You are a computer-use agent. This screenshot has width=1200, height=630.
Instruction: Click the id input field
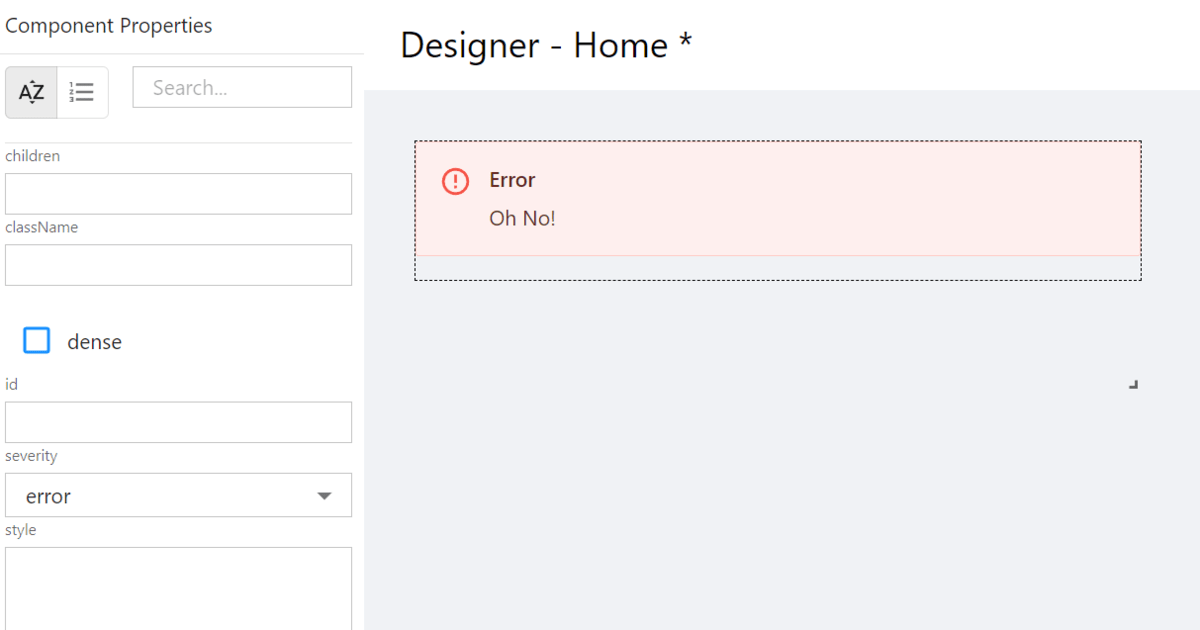[178, 422]
